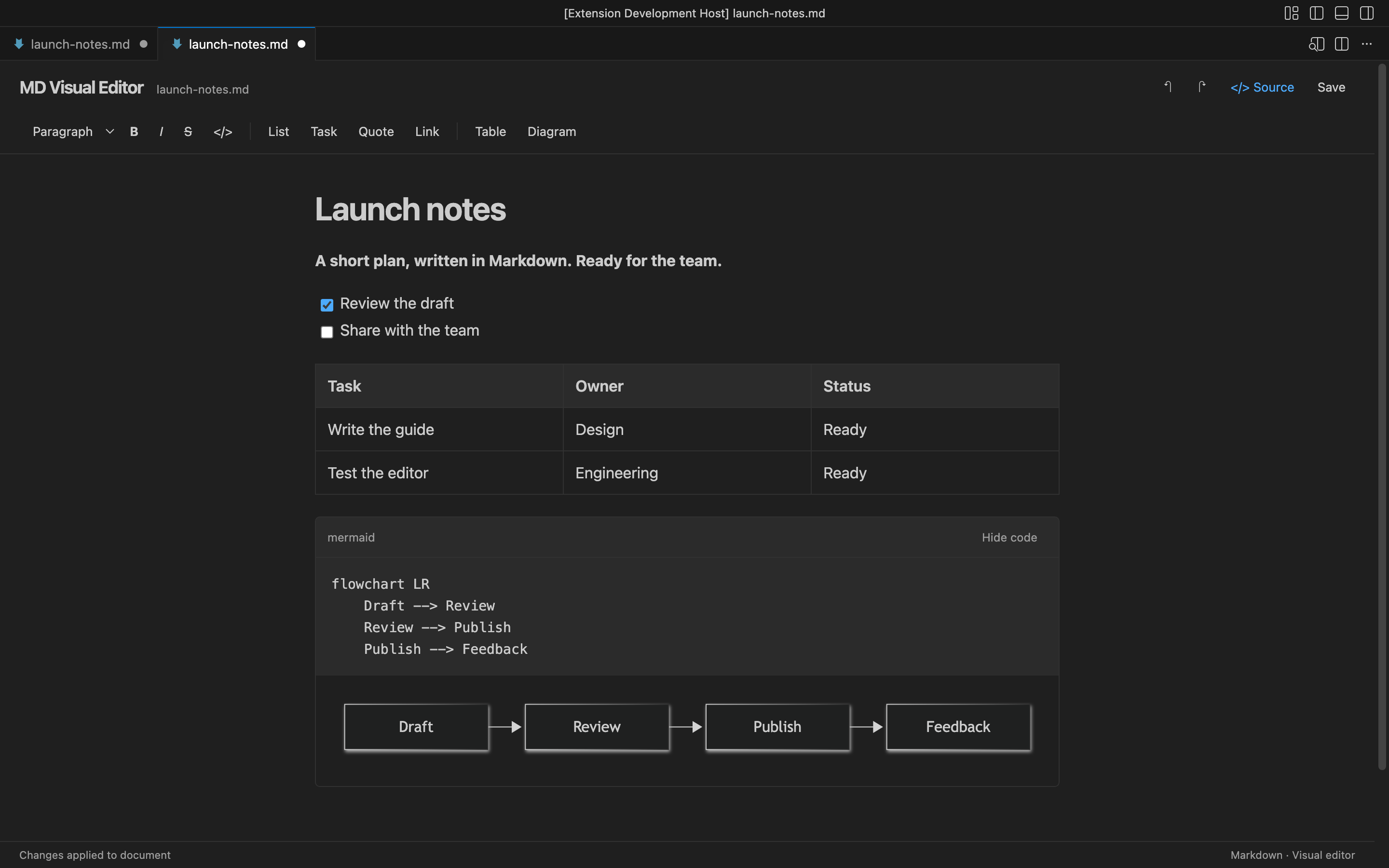Switch to Source view
1389x868 pixels.
coord(1262,87)
